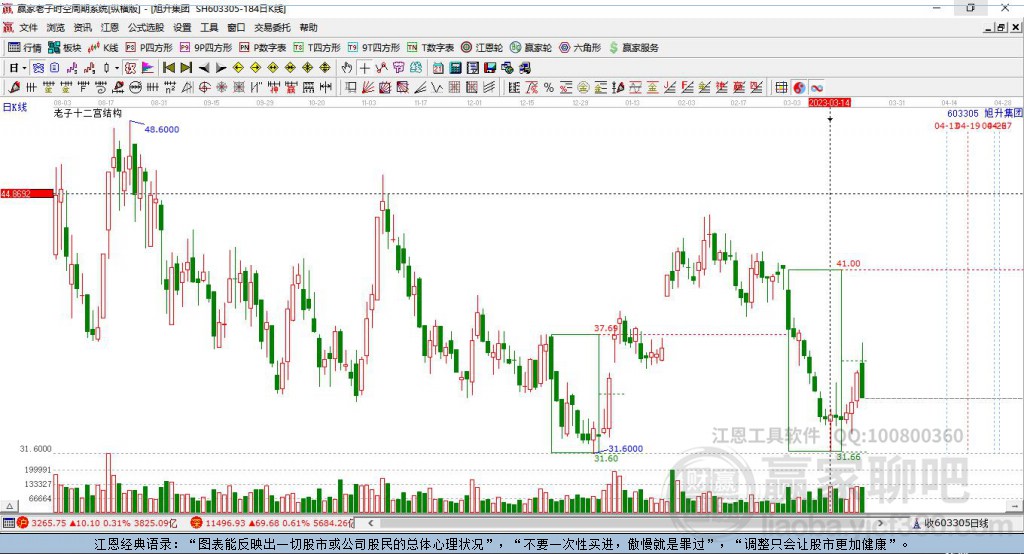
Task: Click the 44.8692 red price tag
Action: point(27,193)
